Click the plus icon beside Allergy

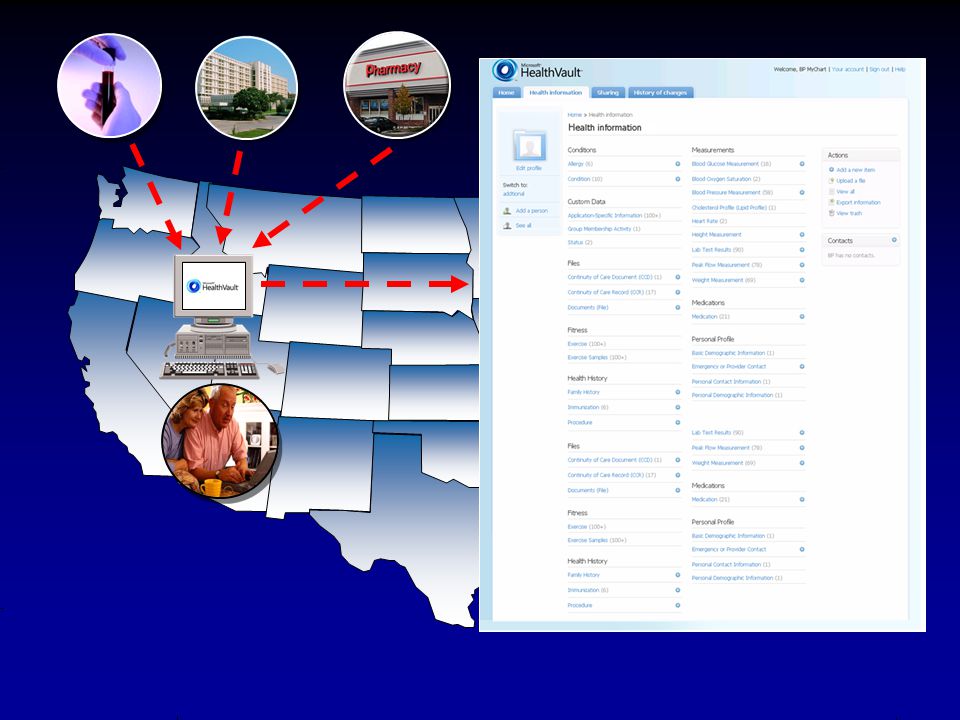[678, 164]
